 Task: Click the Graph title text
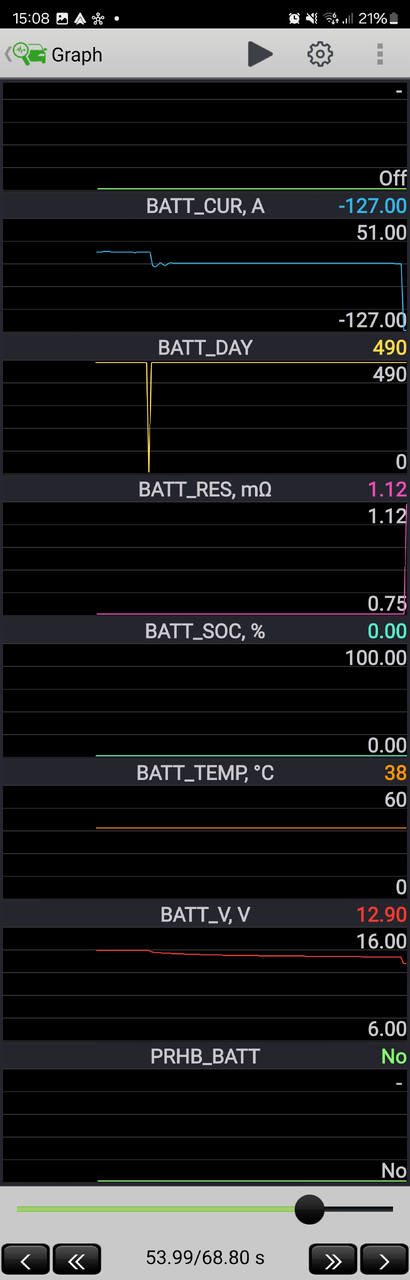pyautogui.click(x=77, y=55)
